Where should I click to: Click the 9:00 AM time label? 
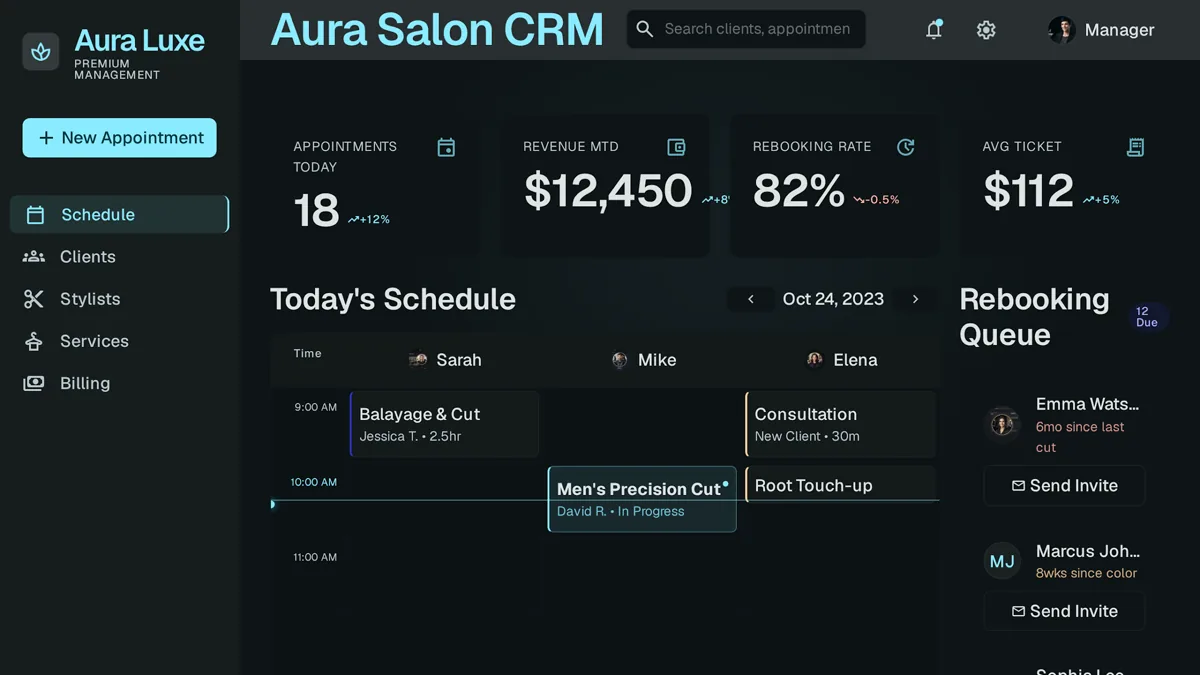coord(316,407)
